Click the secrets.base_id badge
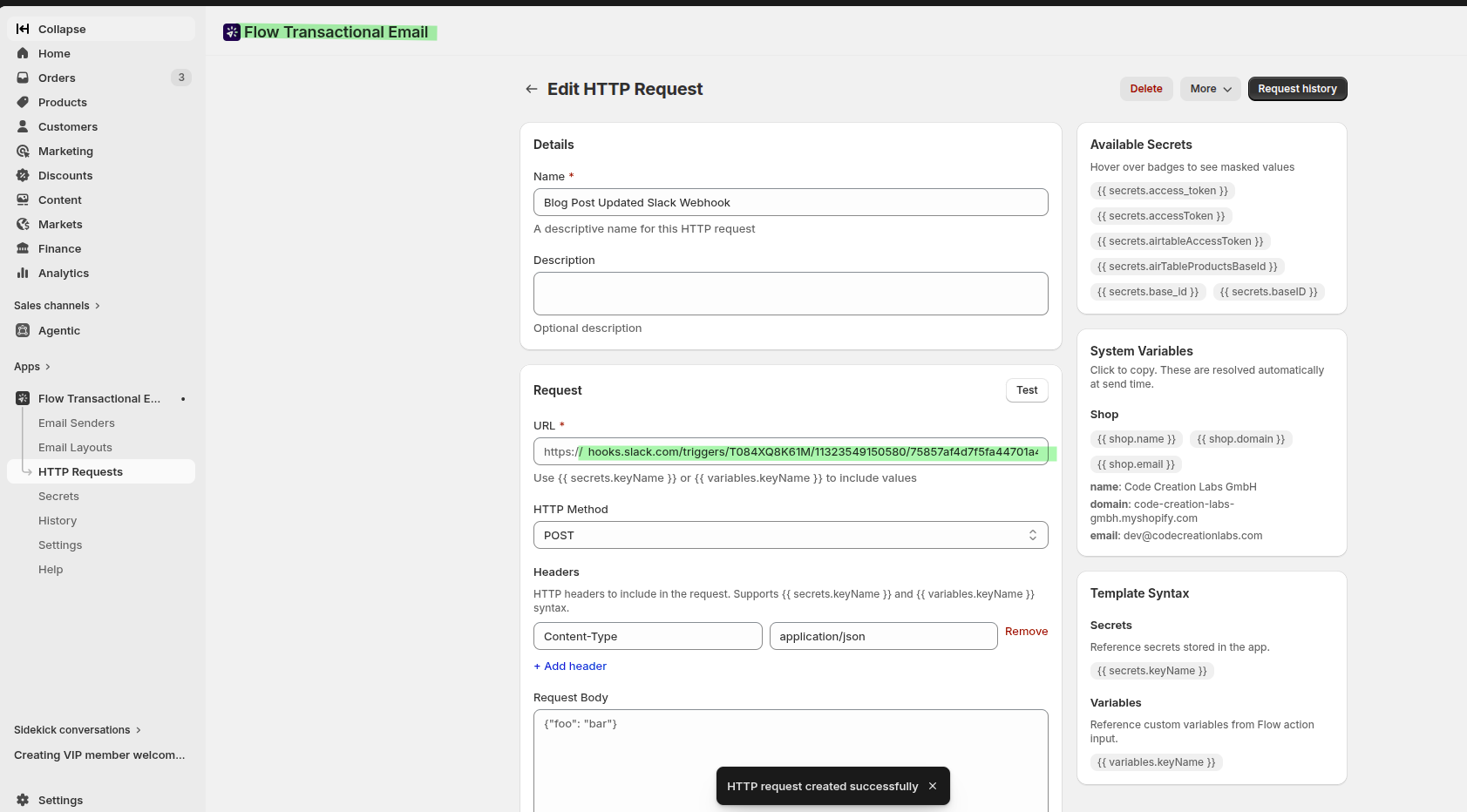This screenshot has width=1467, height=812. click(x=1147, y=292)
